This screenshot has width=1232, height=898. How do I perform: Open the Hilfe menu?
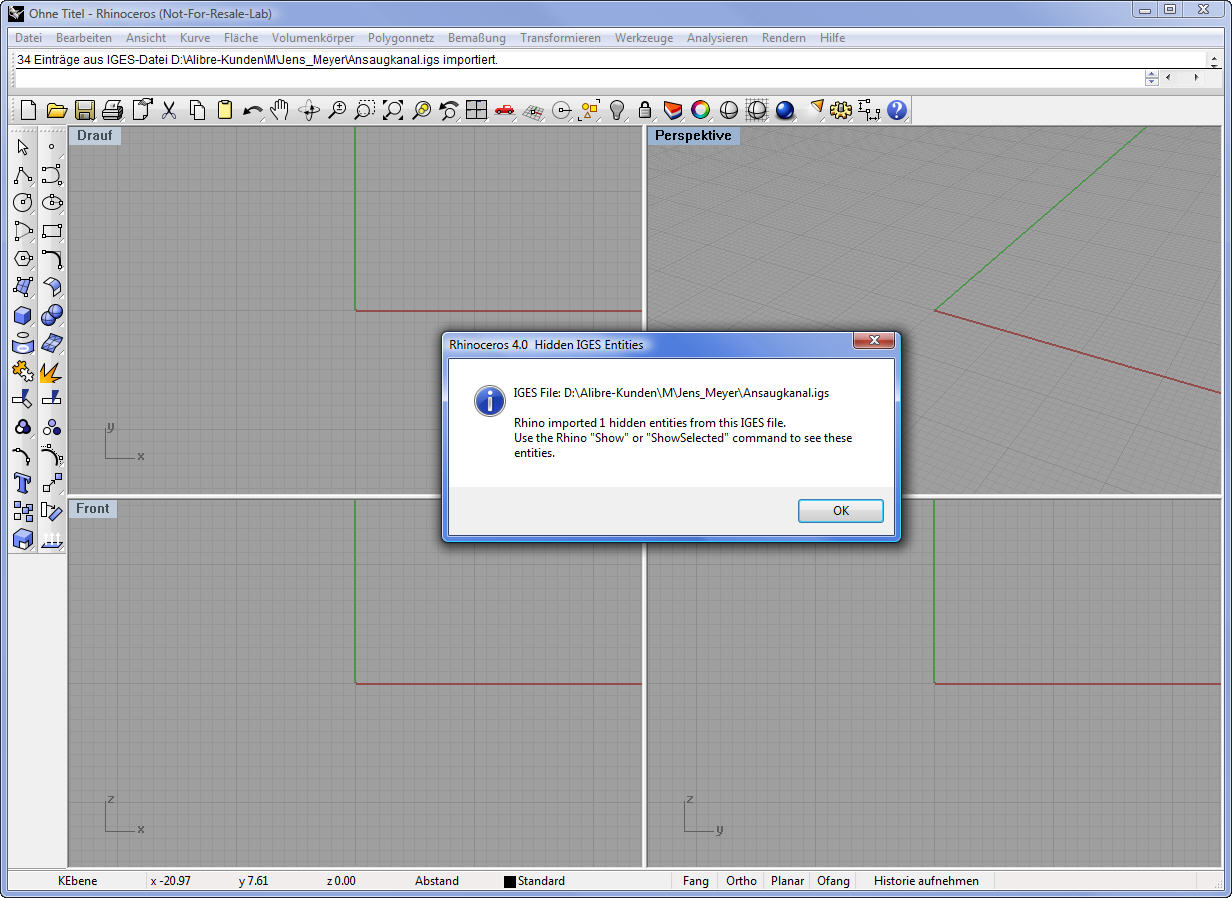[832, 38]
